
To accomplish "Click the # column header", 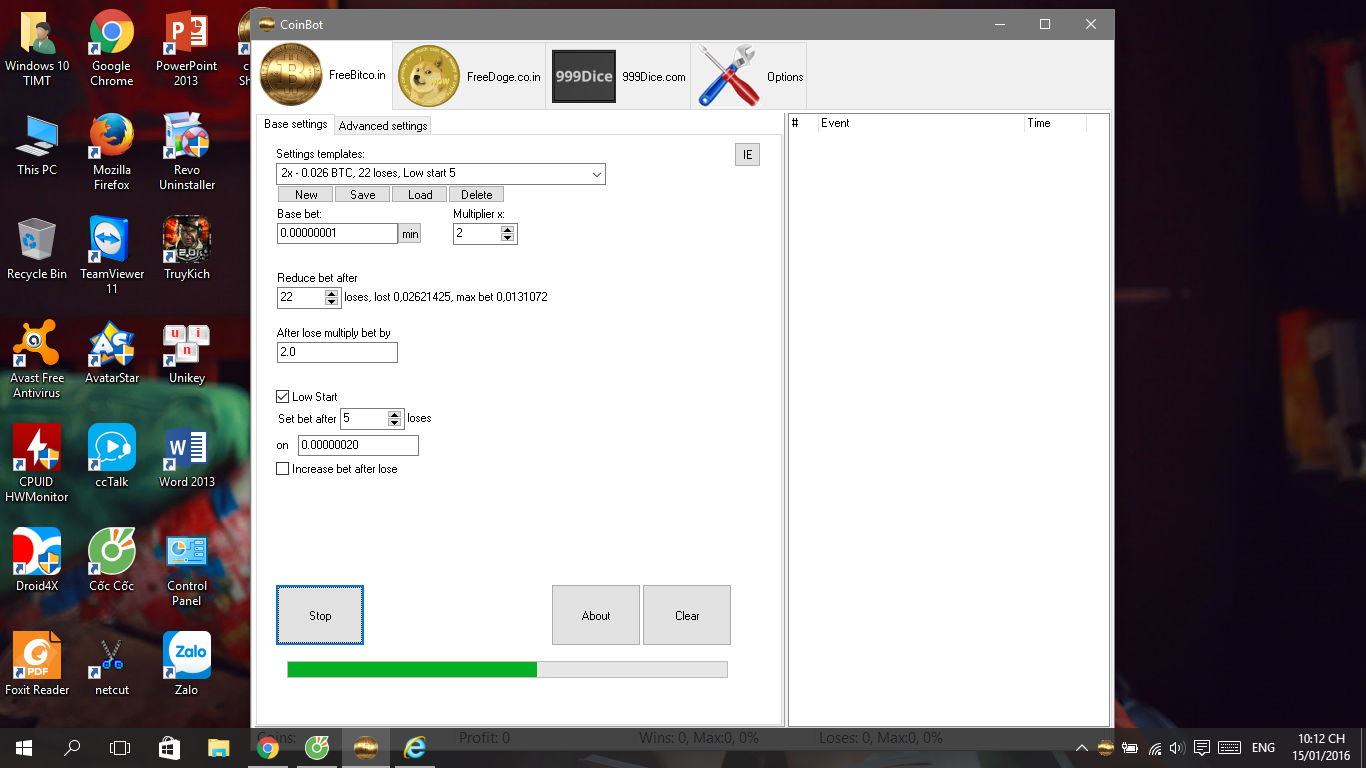I will click(803, 123).
